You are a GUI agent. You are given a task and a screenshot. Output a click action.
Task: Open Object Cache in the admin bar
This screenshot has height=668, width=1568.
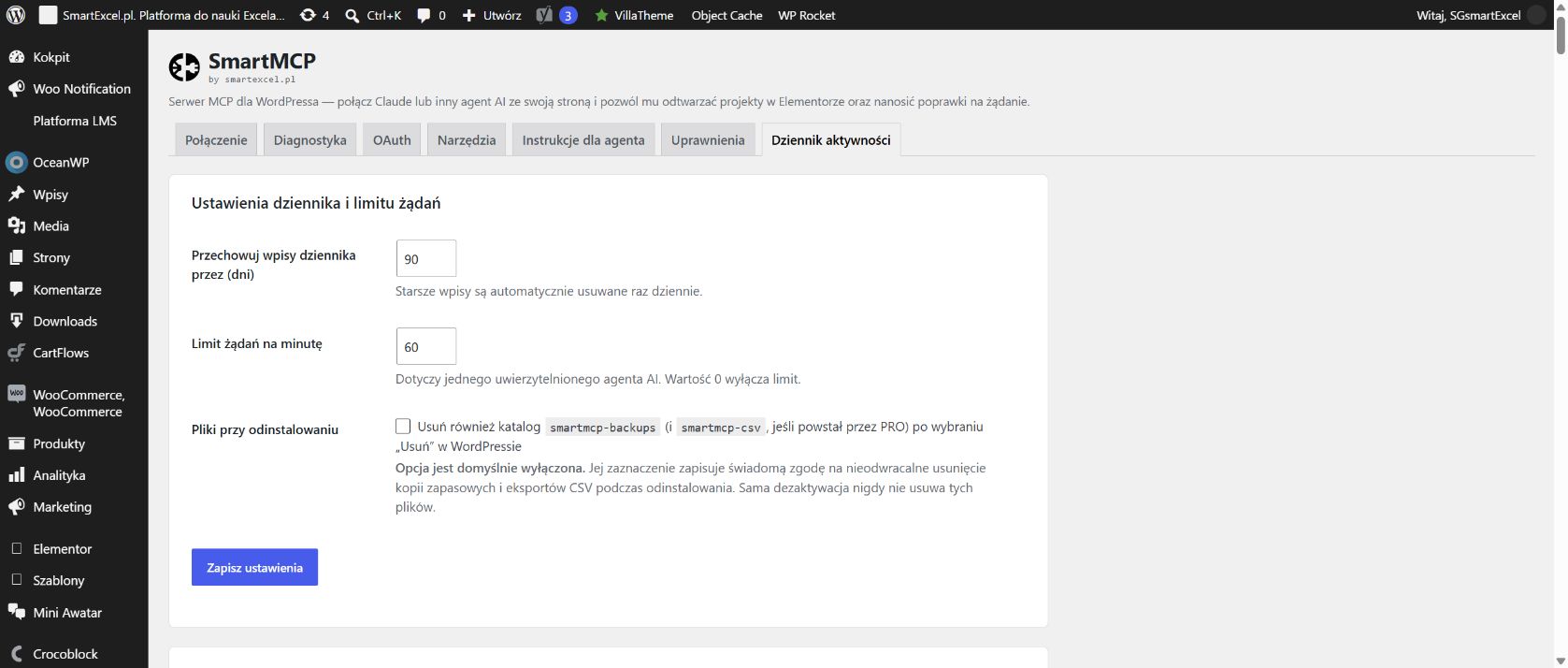click(726, 15)
